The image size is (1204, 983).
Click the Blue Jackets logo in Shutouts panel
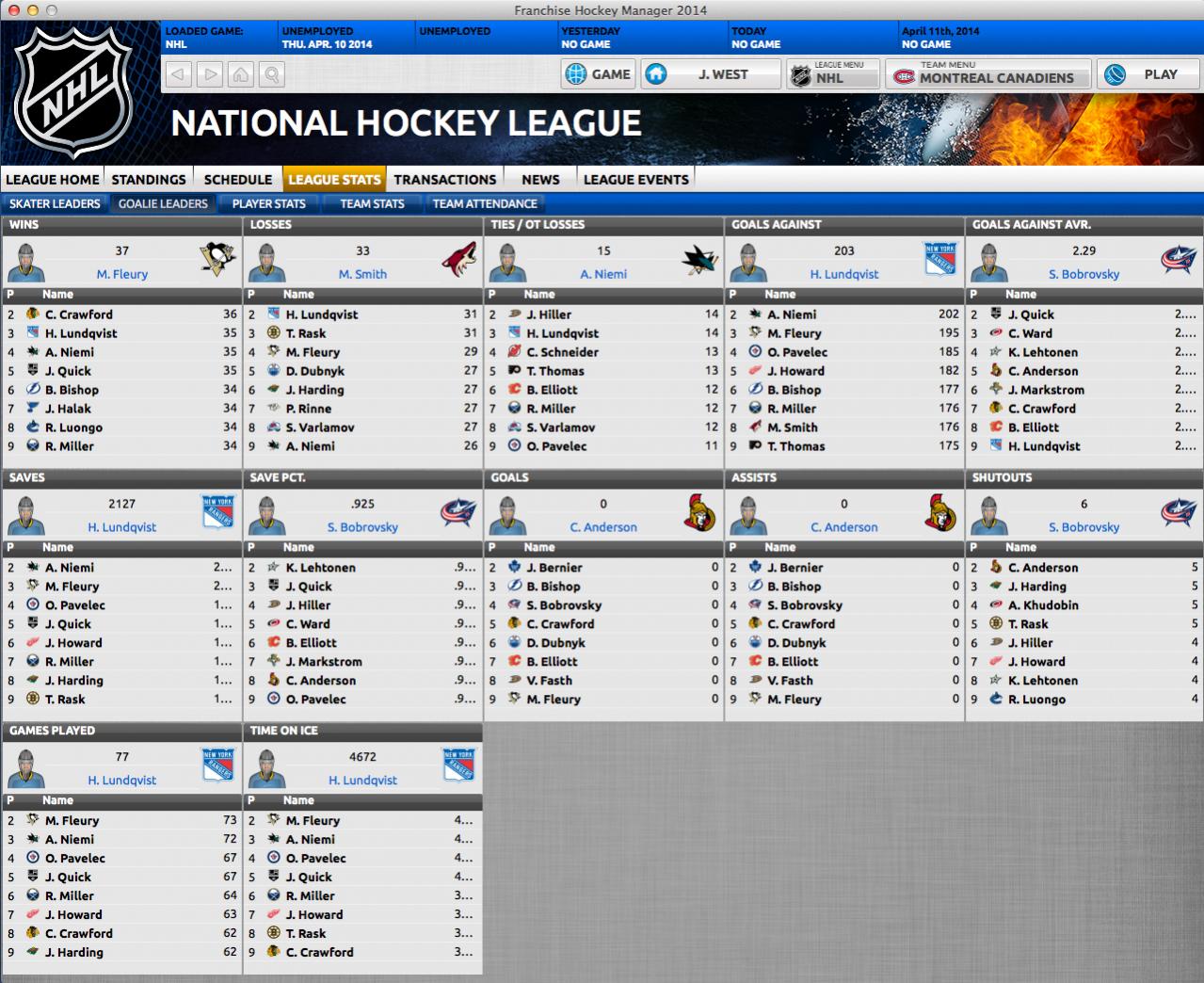(1178, 512)
